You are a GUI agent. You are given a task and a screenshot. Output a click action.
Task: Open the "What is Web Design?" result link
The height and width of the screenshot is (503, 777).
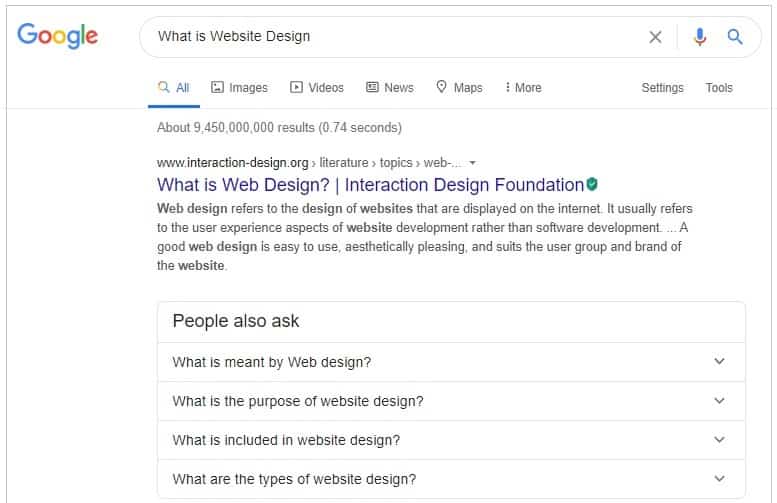pyautogui.click(x=370, y=185)
